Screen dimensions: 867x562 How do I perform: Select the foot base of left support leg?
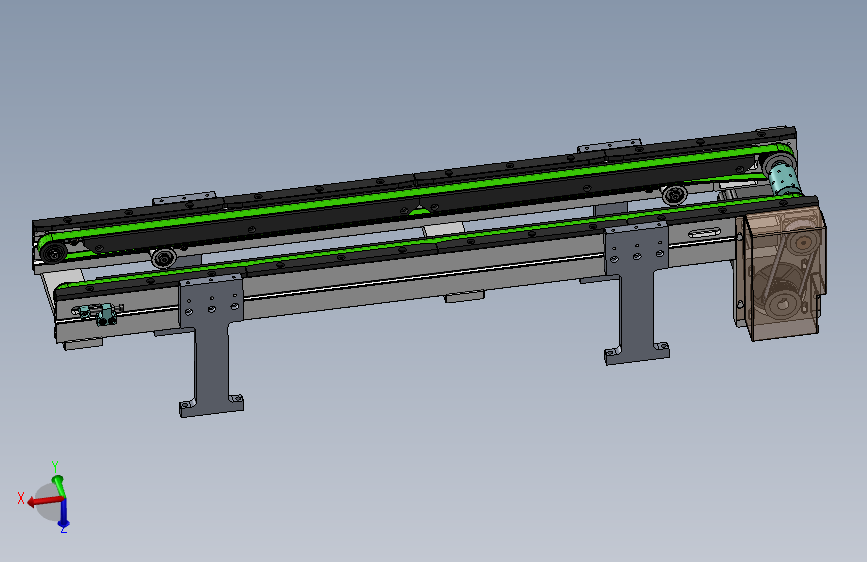pyautogui.click(x=211, y=405)
